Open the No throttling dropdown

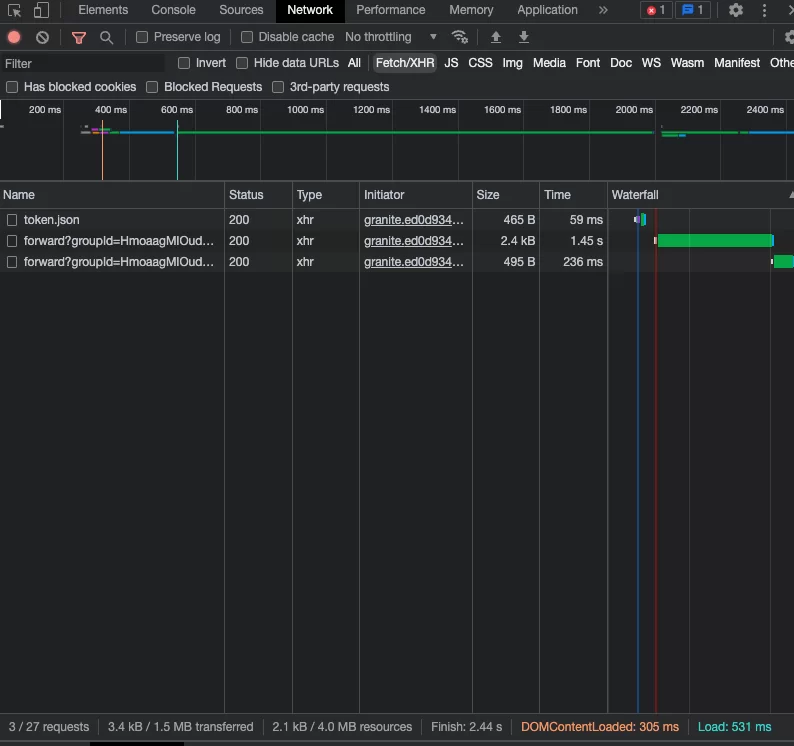click(x=391, y=37)
